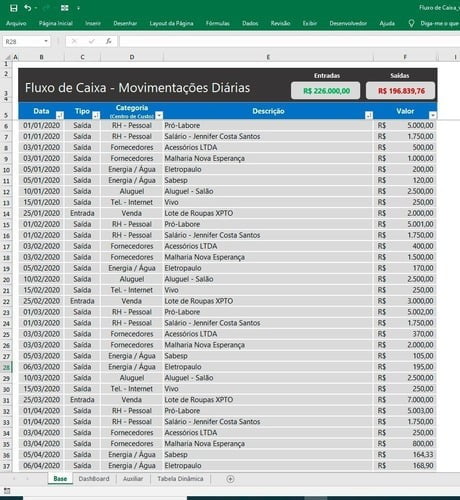Screen dimensions: 460x500
Task: Click the Tel. - Internet cell in row 13
Action: [x=132, y=202]
